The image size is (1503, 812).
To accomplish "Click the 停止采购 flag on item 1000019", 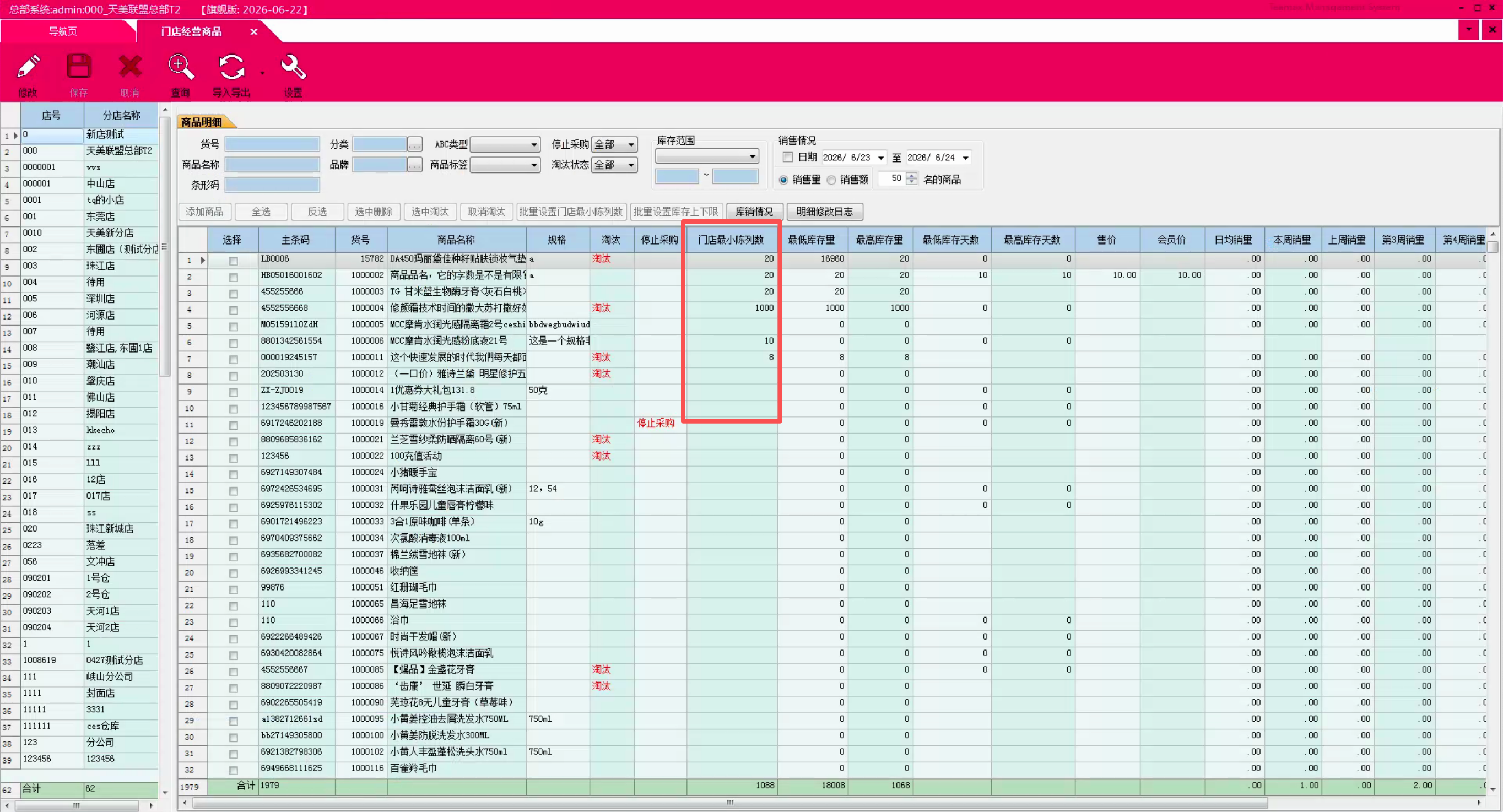I will point(656,424).
